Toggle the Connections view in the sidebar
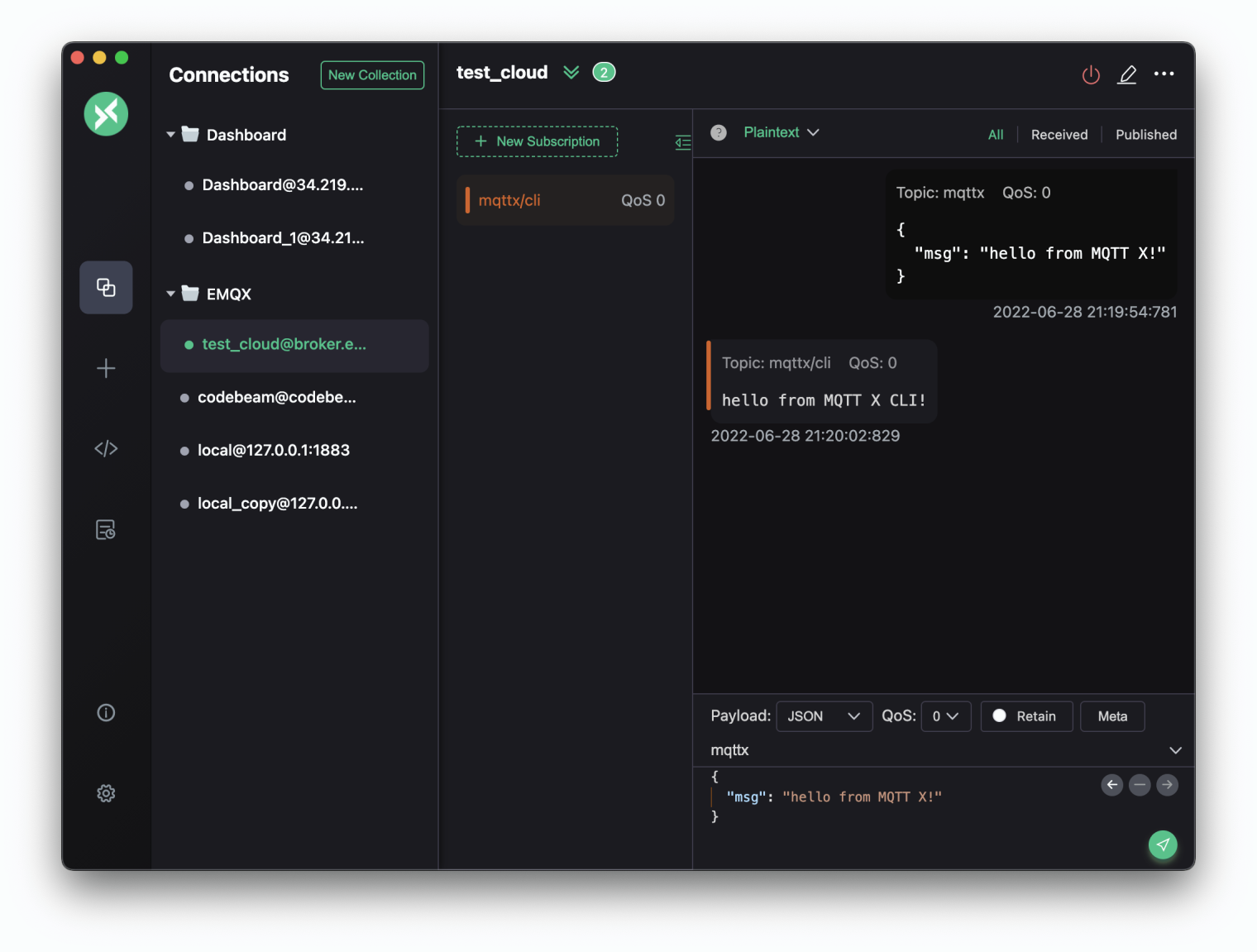Screen dimensions: 1257x952 [106, 287]
